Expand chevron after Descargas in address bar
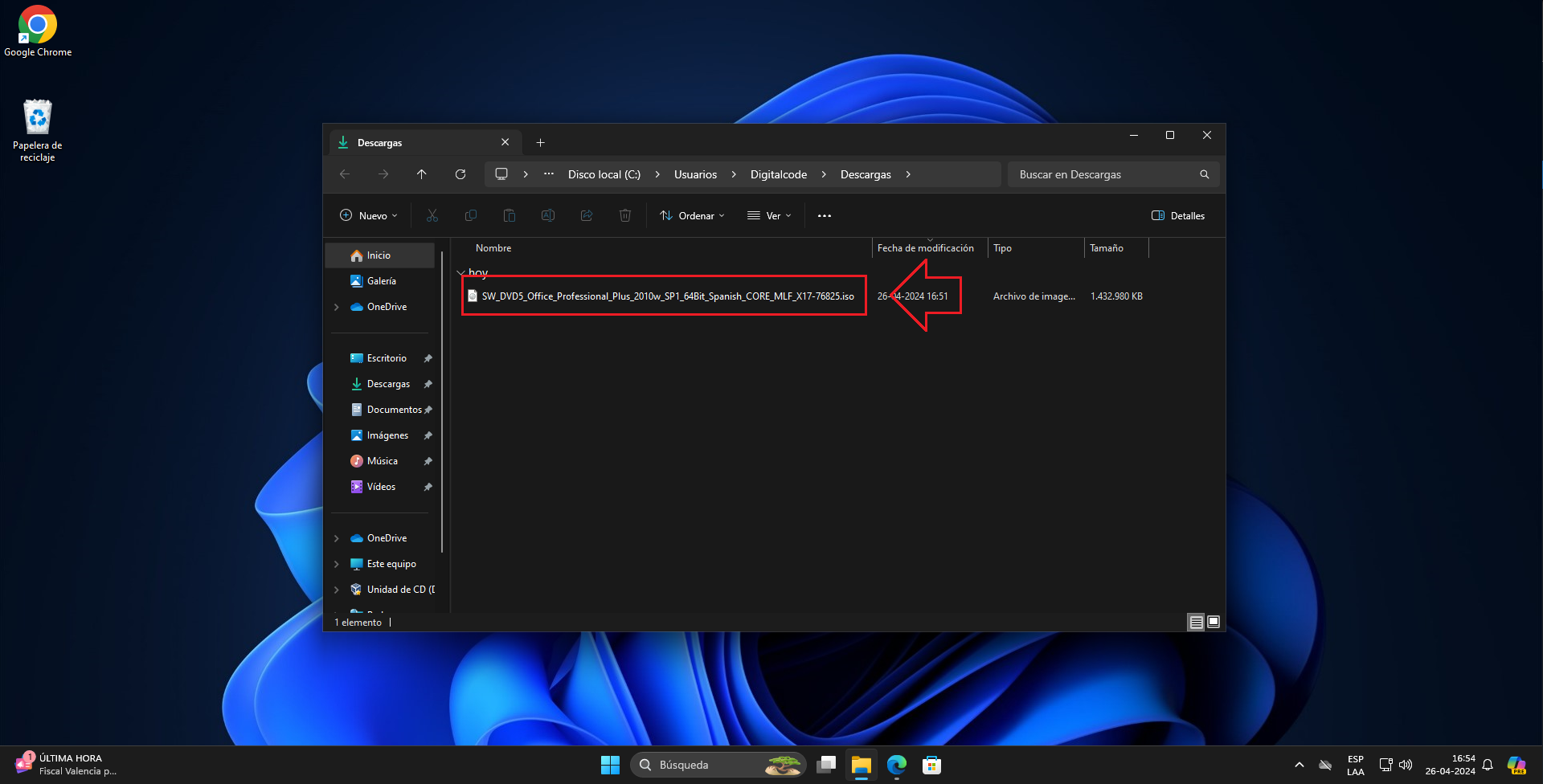The width and height of the screenshot is (1543, 784). 908,174
